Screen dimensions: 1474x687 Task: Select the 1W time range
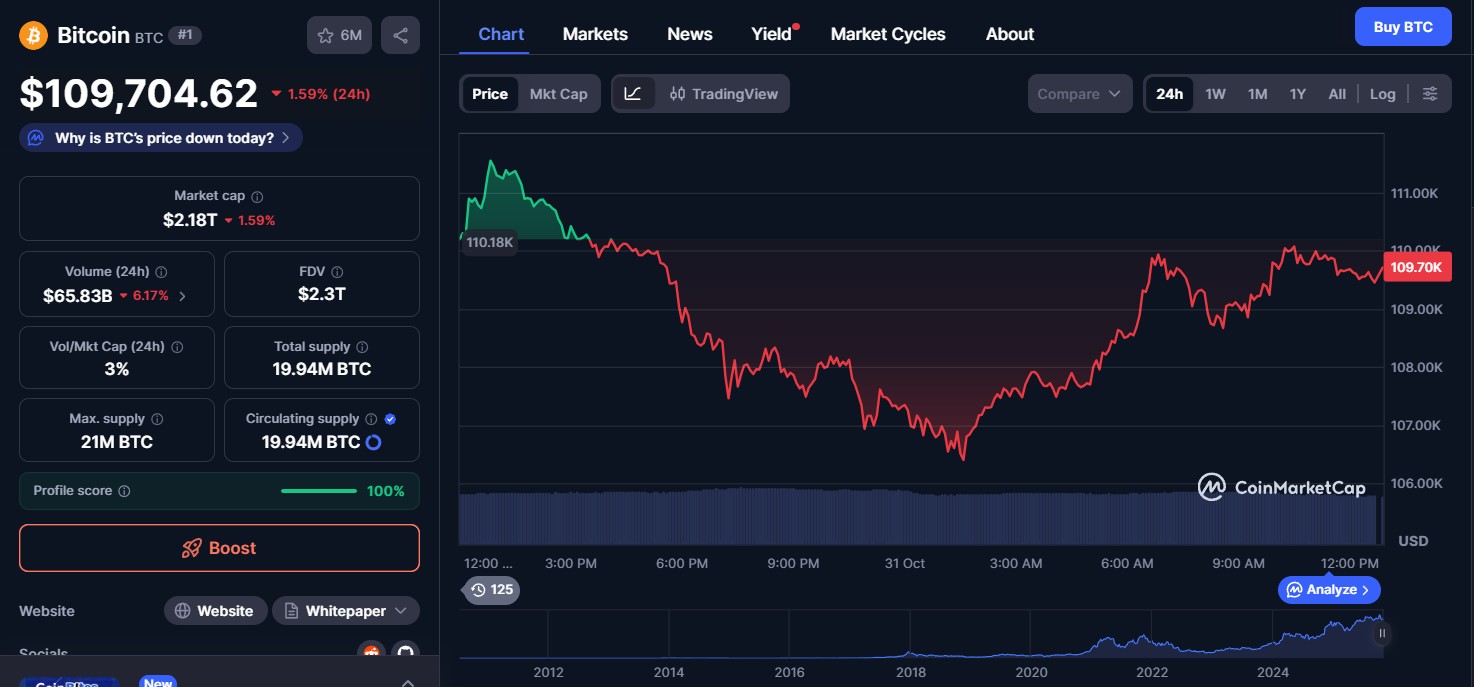click(1215, 94)
